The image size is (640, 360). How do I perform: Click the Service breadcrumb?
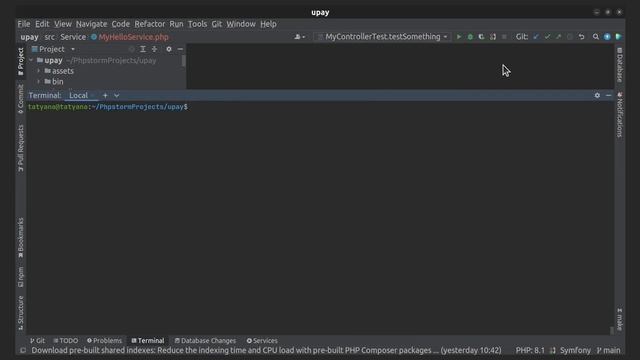(73, 37)
